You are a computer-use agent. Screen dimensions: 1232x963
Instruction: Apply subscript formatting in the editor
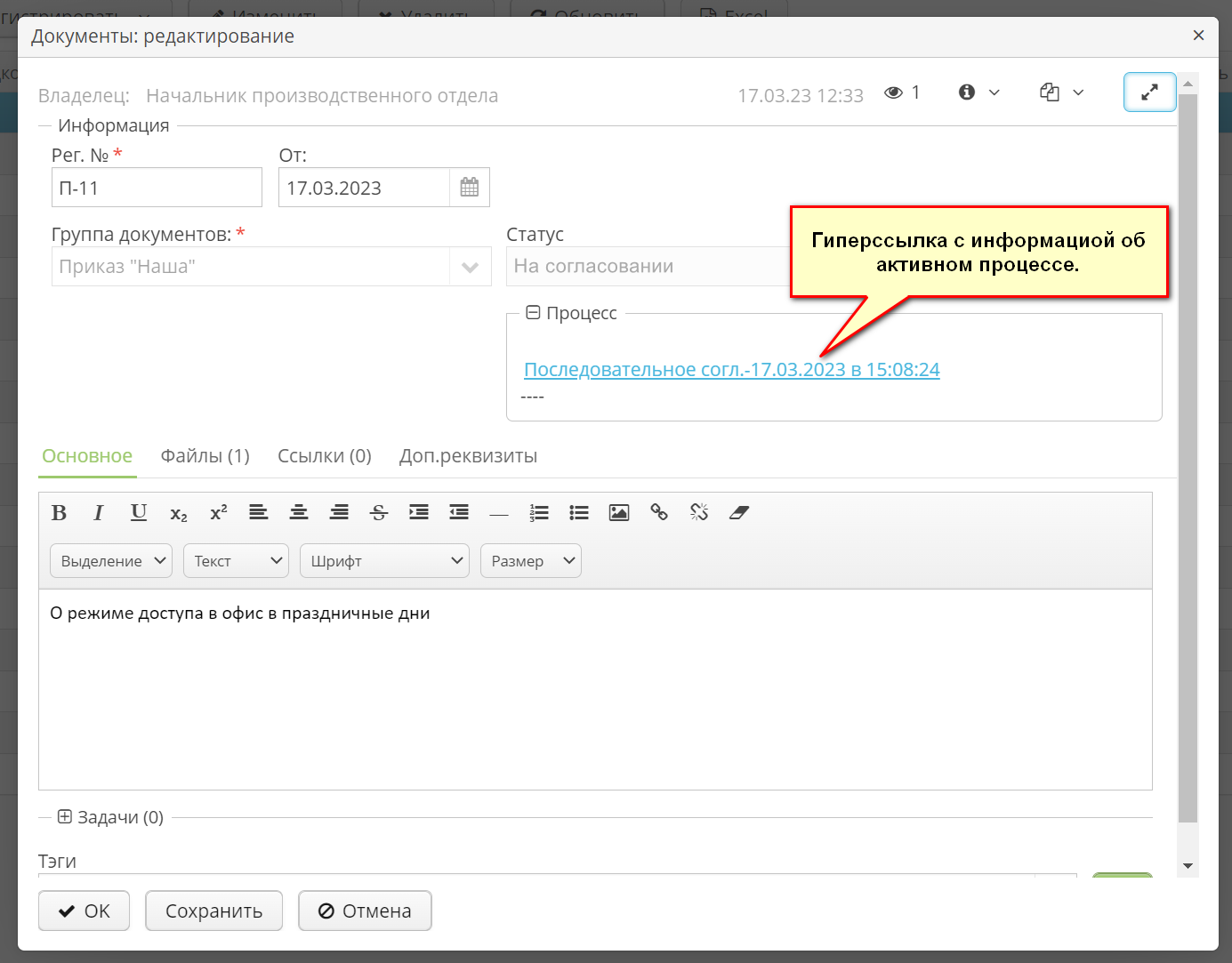point(178,512)
